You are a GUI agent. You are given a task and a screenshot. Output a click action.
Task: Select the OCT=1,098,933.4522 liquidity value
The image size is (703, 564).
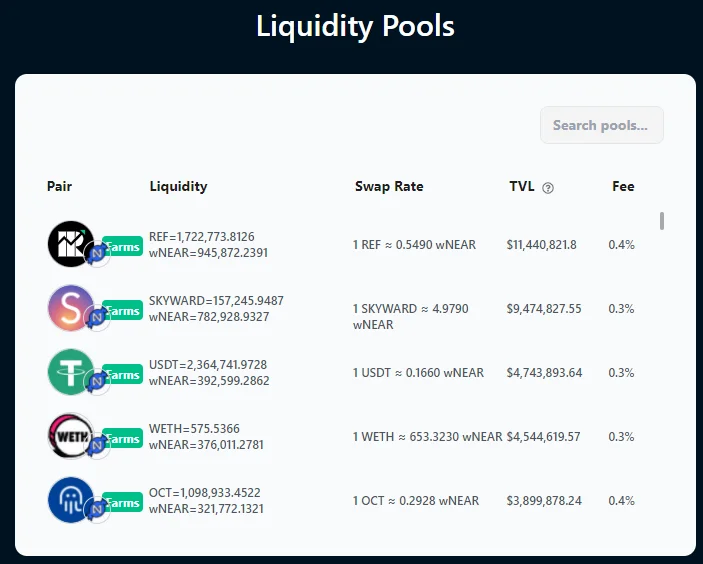click(204, 493)
